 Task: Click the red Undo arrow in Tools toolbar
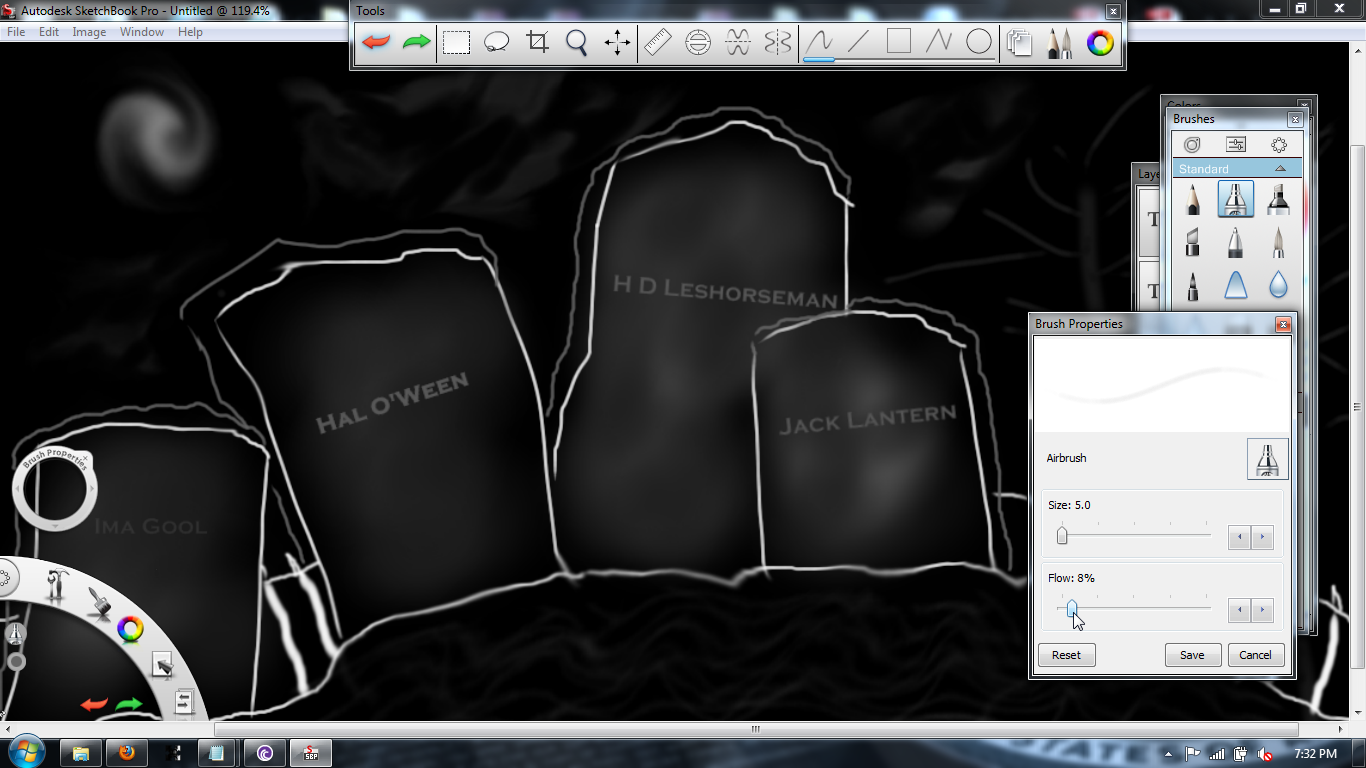[376, 42]
